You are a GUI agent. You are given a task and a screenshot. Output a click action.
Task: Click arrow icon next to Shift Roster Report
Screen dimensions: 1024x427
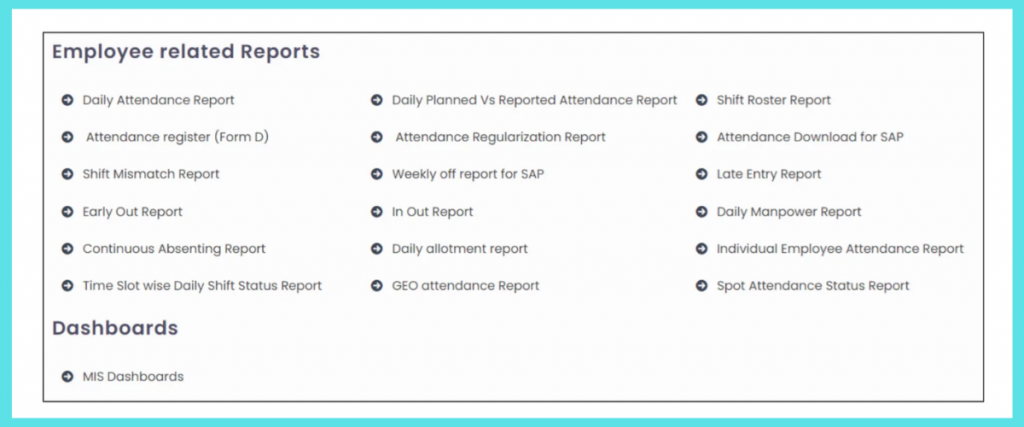[702, 100]
